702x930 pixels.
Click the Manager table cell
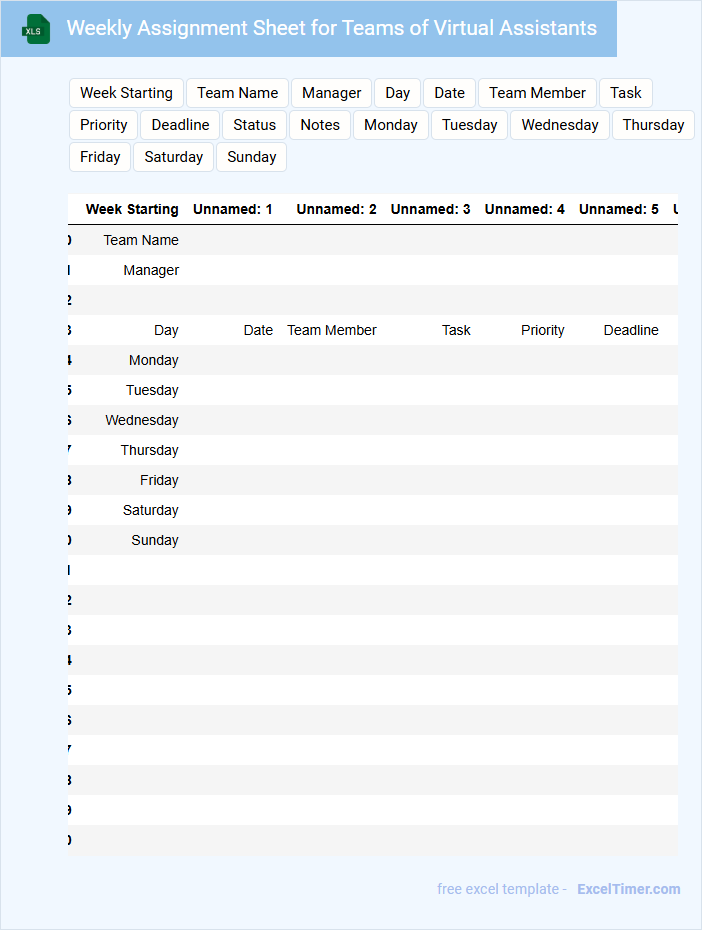pyautogui.click(x=151, y=270)
